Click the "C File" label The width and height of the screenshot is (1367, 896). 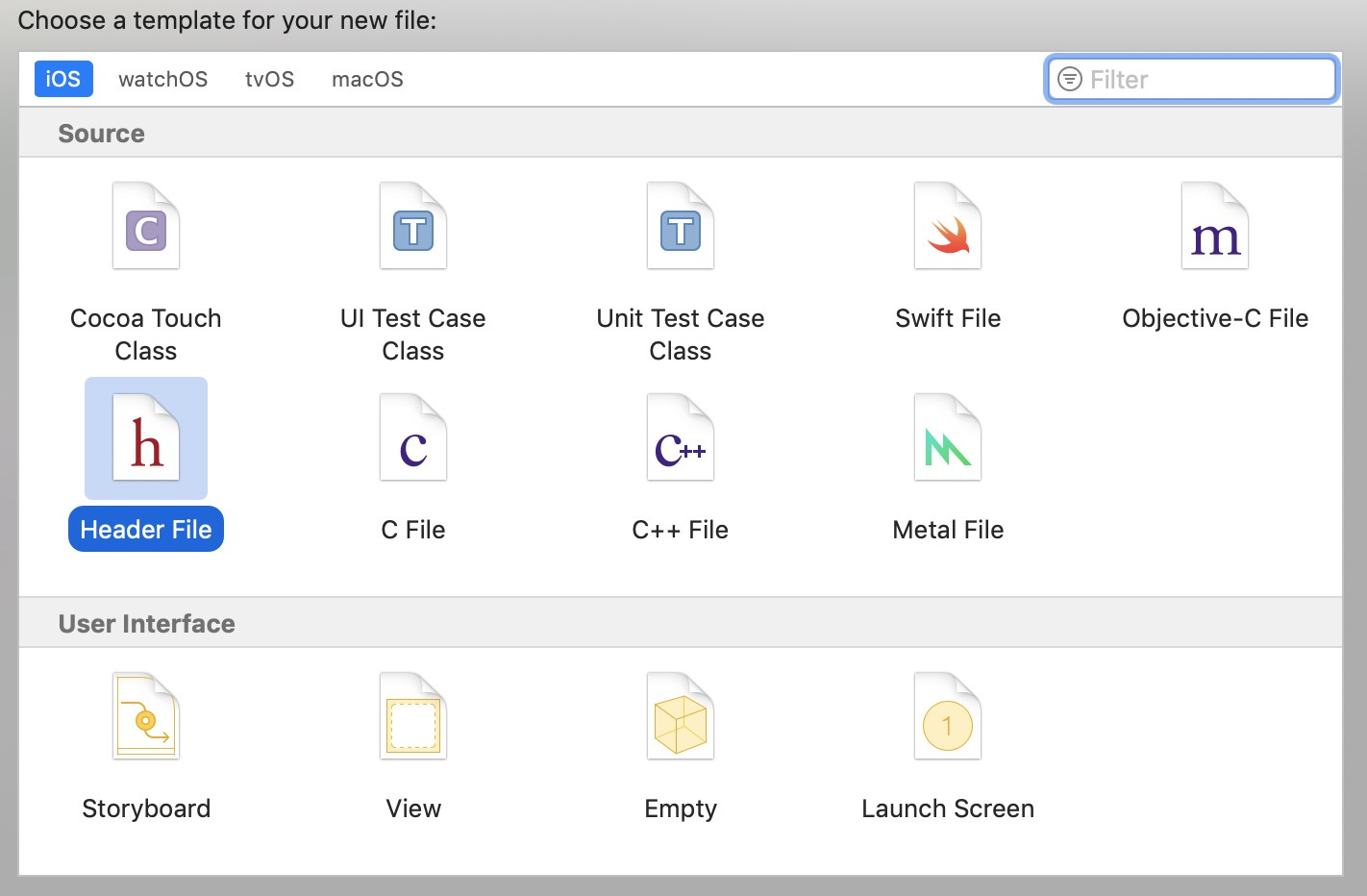413,530
